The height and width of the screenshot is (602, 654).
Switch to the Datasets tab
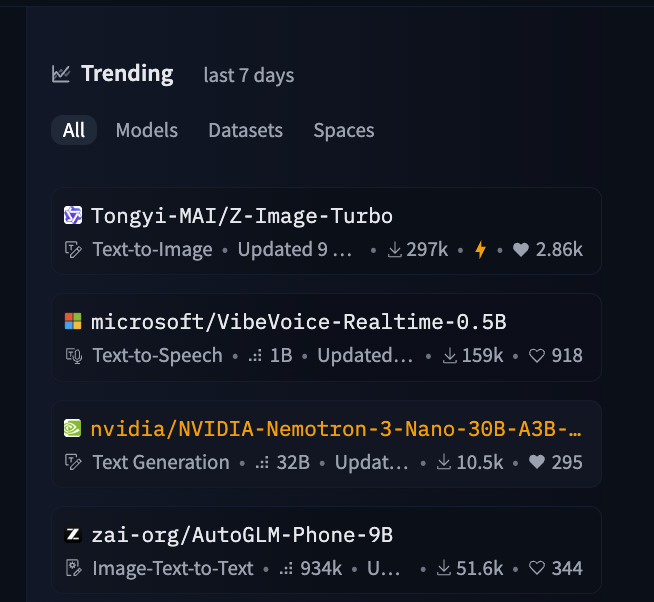[x=245, y=130]
